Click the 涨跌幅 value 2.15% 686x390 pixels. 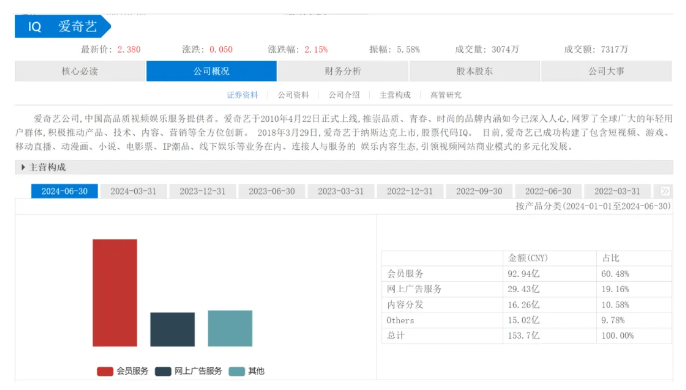click(316, 49)
